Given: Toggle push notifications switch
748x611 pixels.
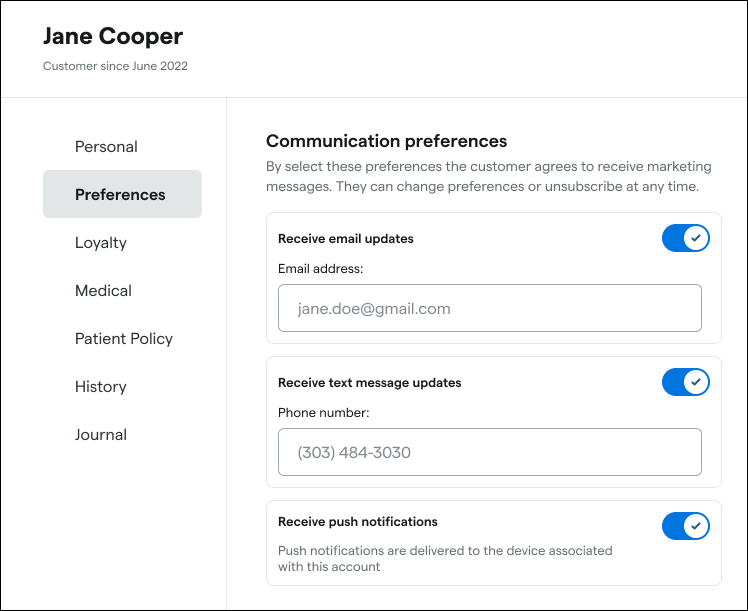Looking at the screenshot, I should [686, 525].
